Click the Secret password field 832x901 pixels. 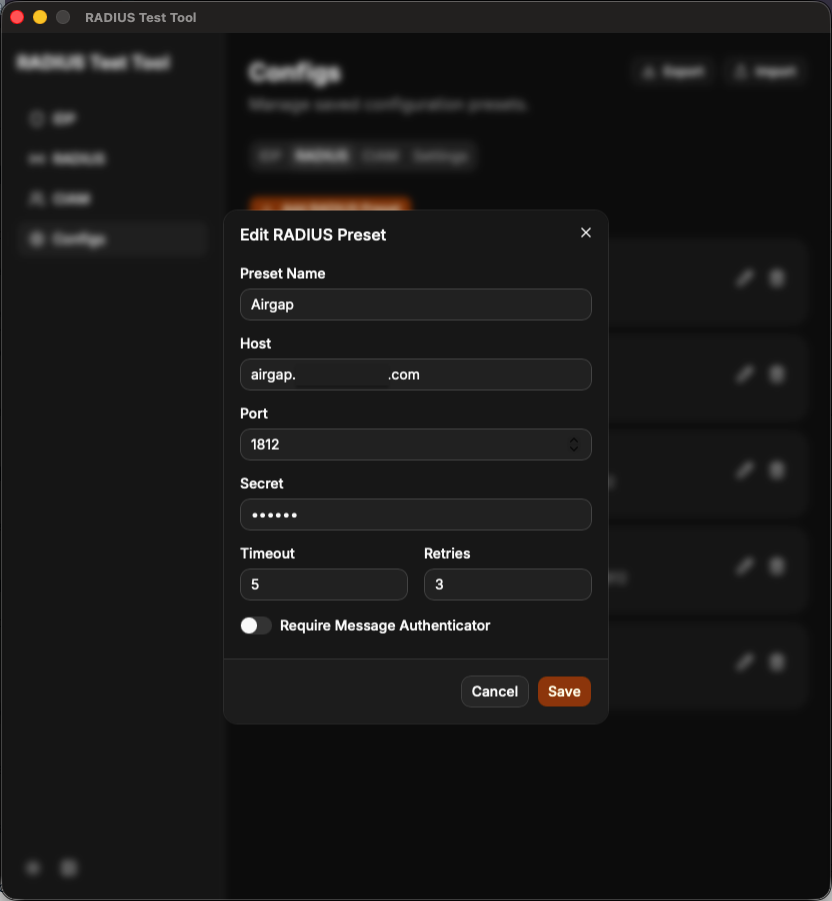pos(415,514)
